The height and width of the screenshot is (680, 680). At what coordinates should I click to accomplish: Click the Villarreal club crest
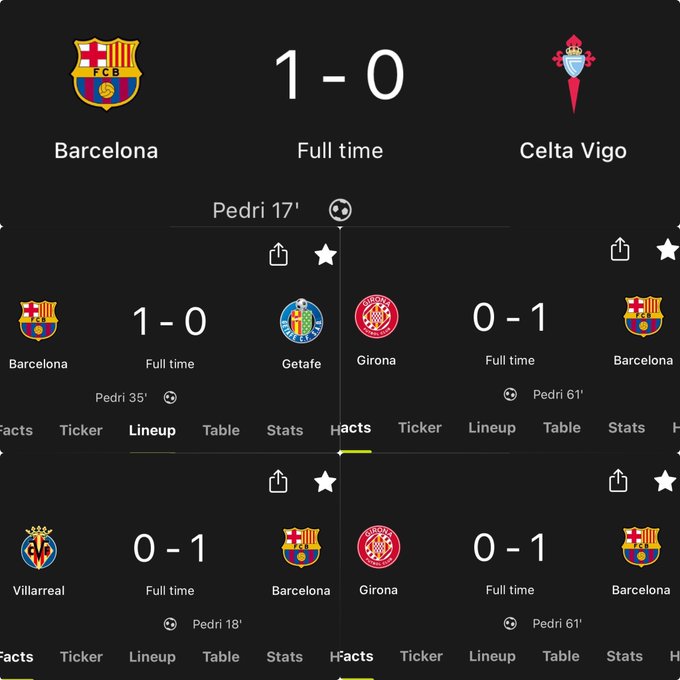click(39, 548)
